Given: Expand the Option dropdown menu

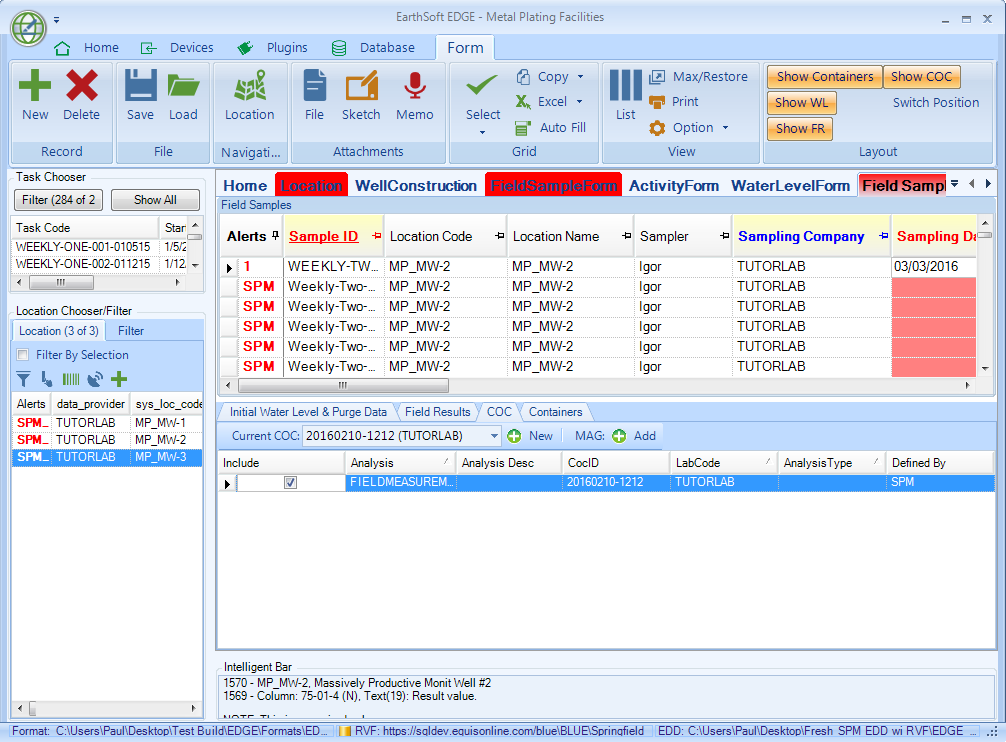Looking at the screenshot, I should [x=725, y=128].
